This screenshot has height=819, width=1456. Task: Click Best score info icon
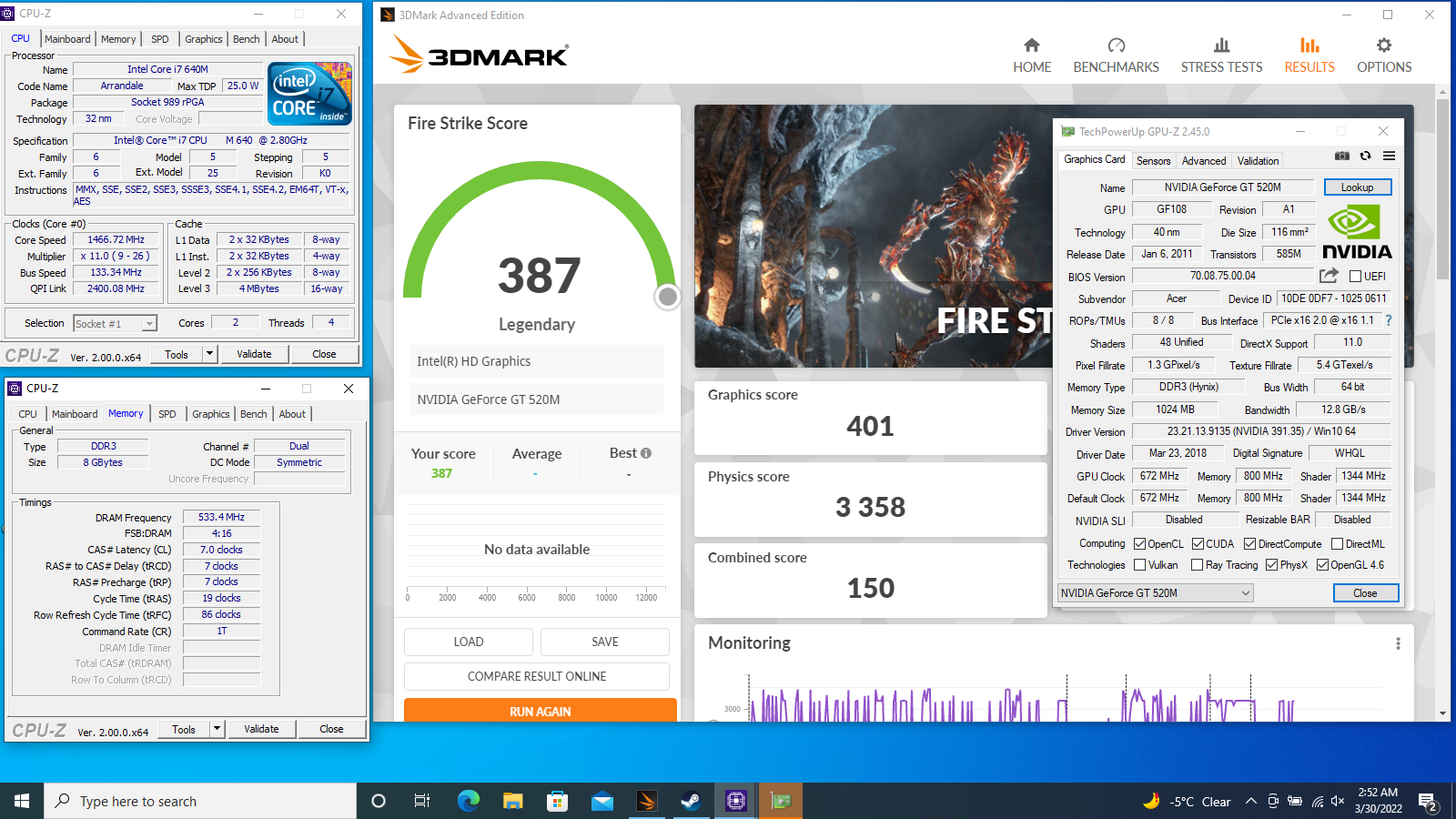coord(646,453)
